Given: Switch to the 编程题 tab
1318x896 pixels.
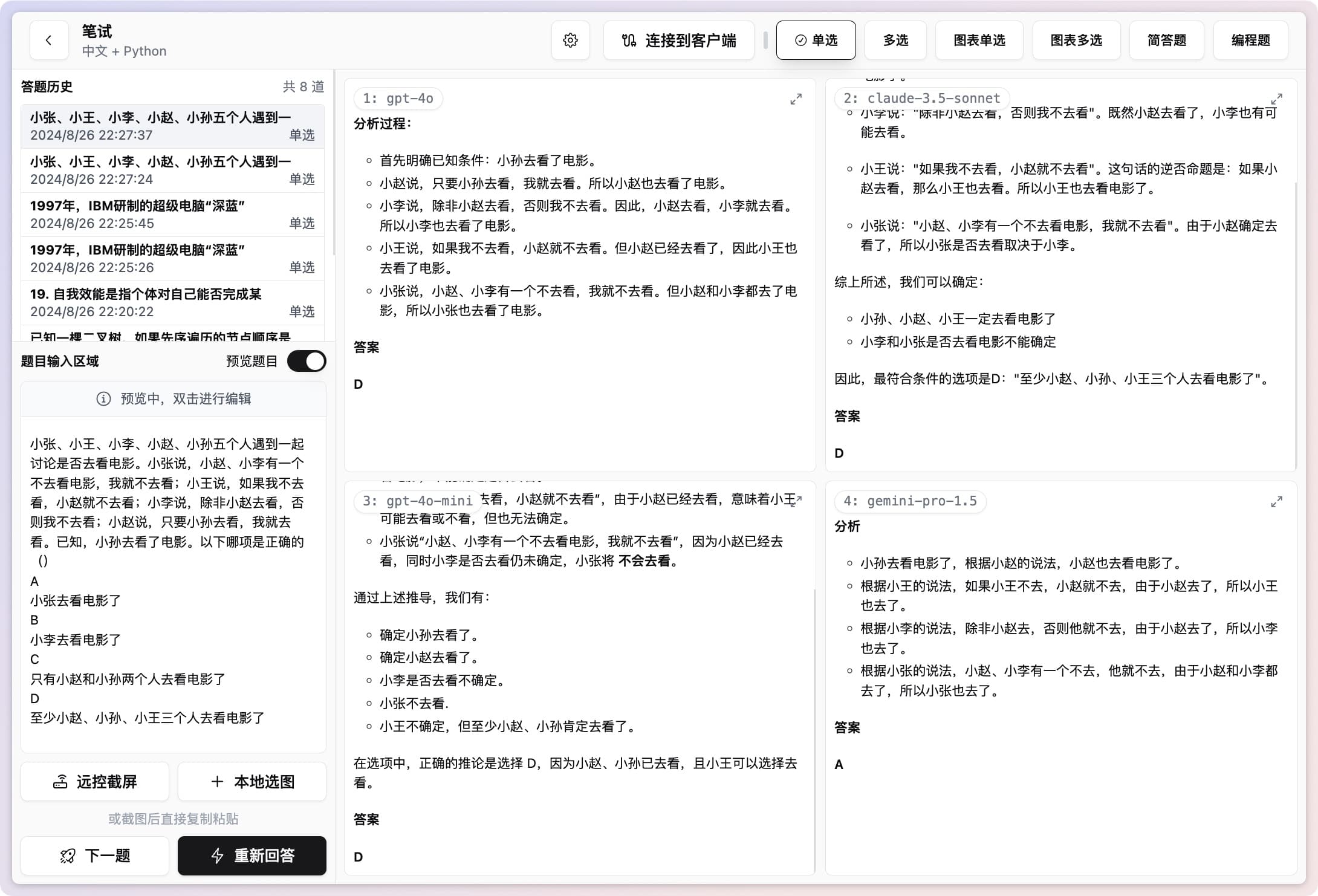Looking at the screenshot, I should (1250, 41).
